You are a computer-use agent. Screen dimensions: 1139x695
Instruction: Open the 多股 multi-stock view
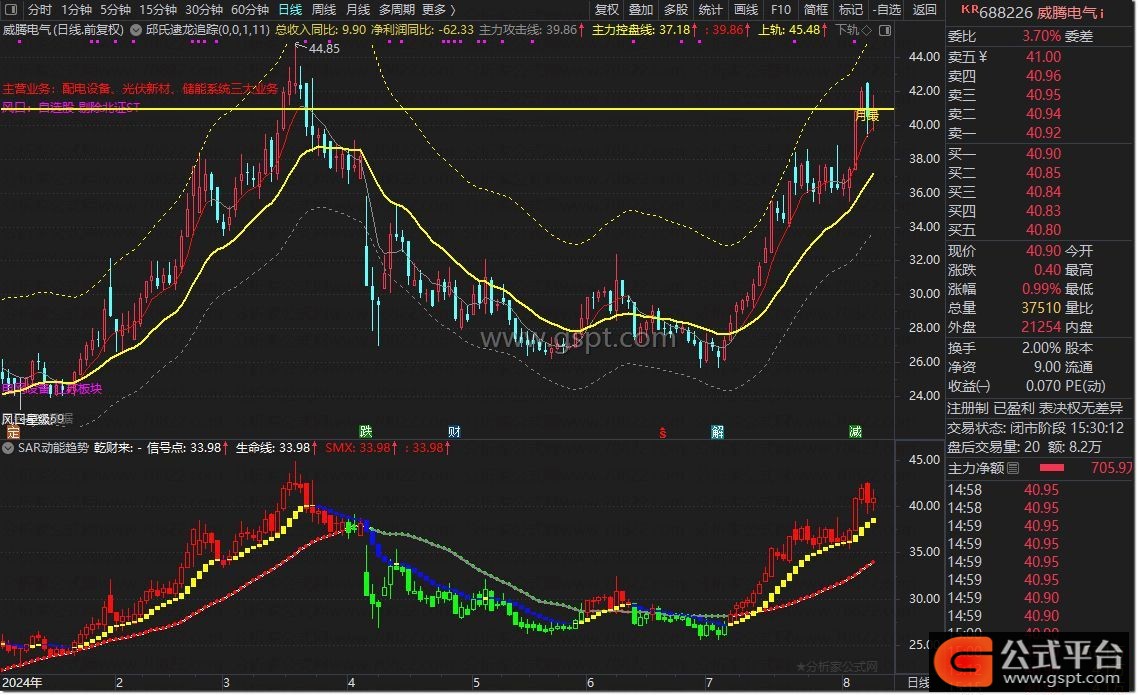676,9
